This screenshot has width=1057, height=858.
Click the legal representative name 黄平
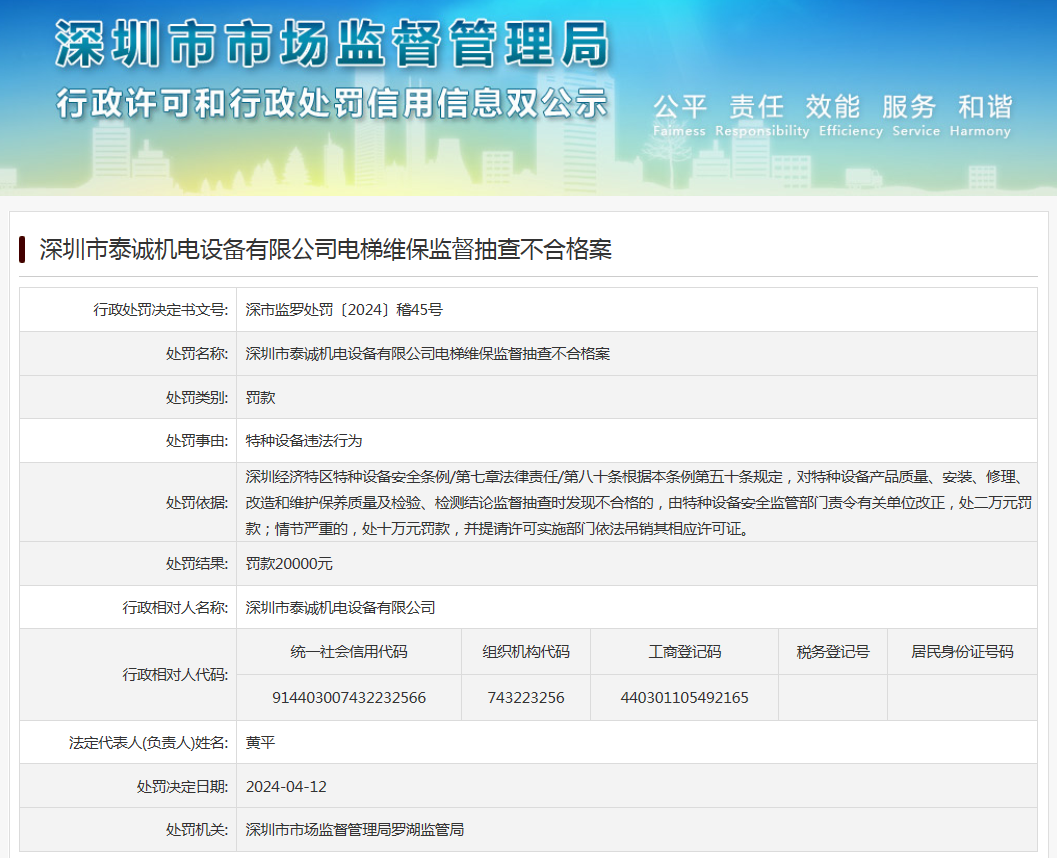(x=260, y=743)
